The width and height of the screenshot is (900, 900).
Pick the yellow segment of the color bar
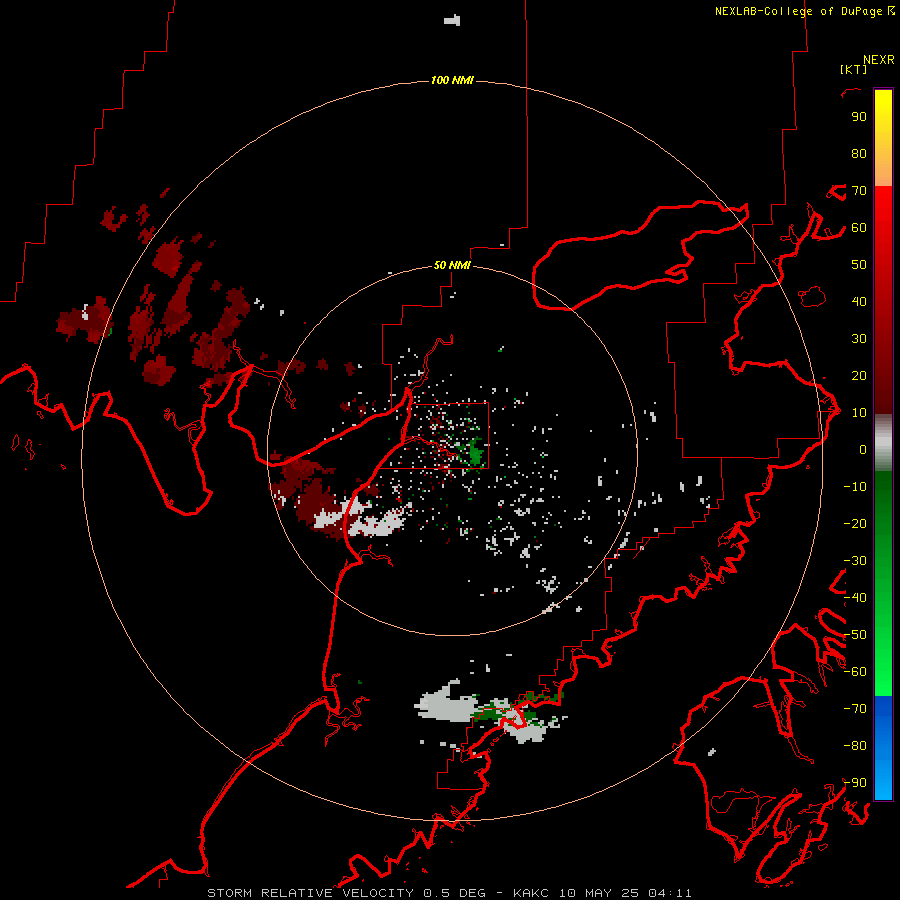[883, 109]
